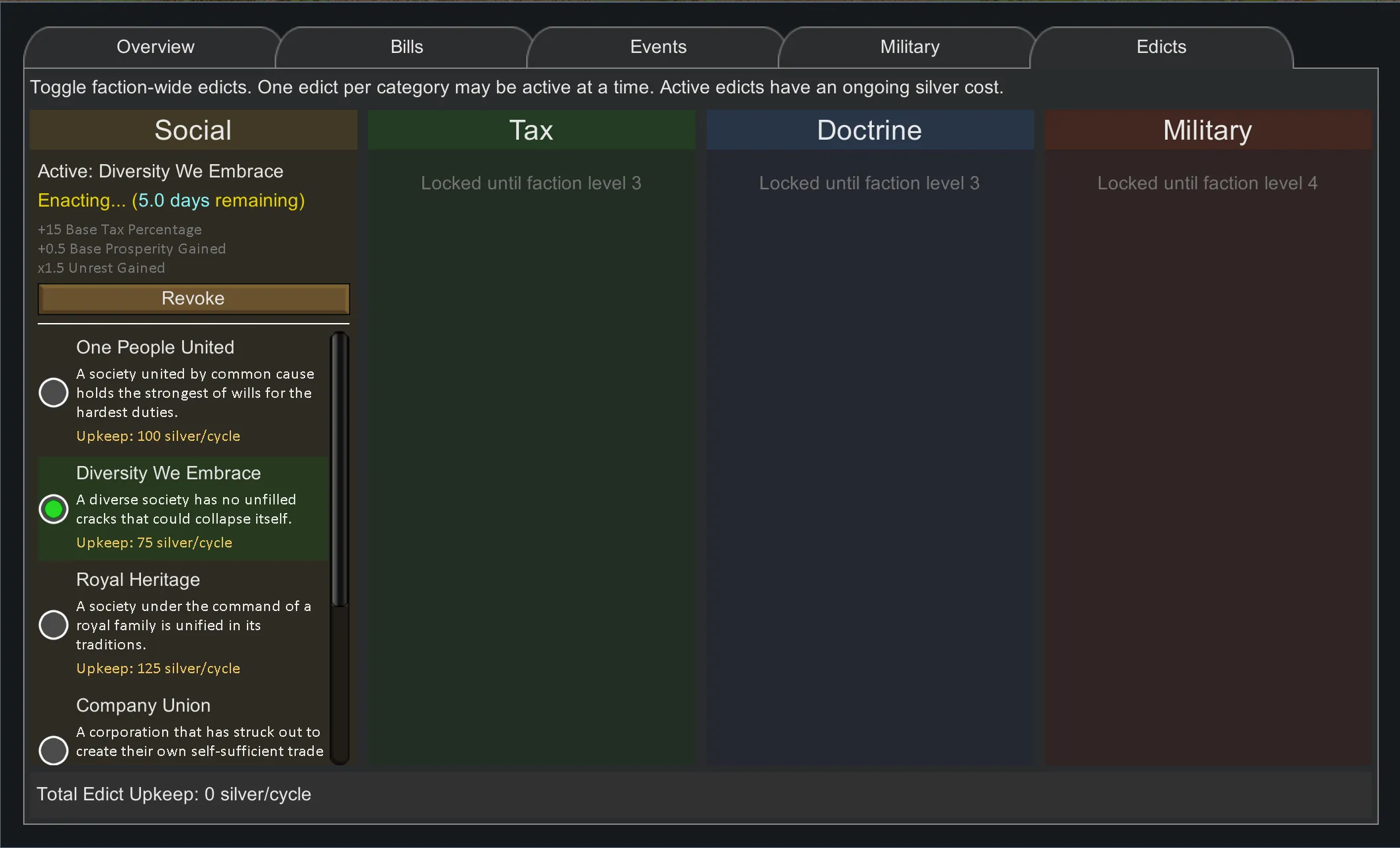Image resolution: width=1400 pixels, height=848 pixels.
Task: Toggle the Diversity We Embrace radio button
Action: 54,509
